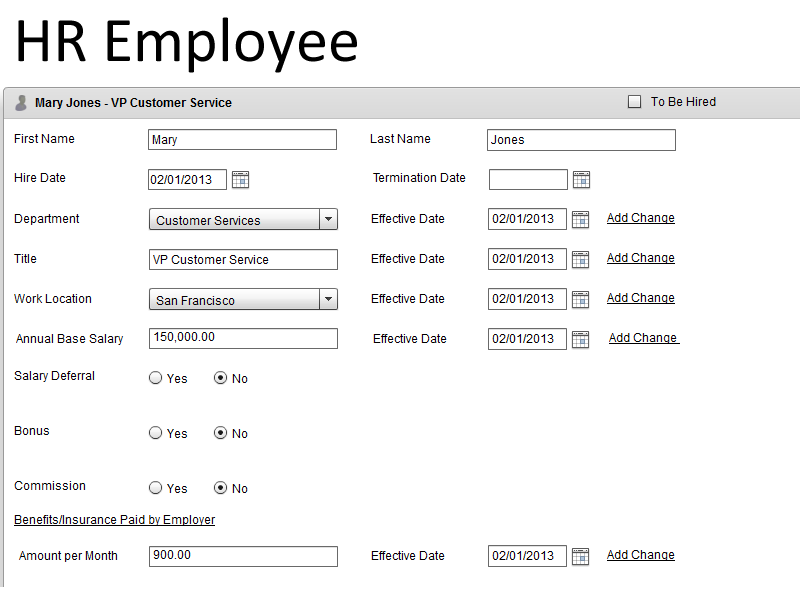Open calendar for Amount per Month Effective Date
Viewport: 800px width, 600px height.
coord(580,557)
